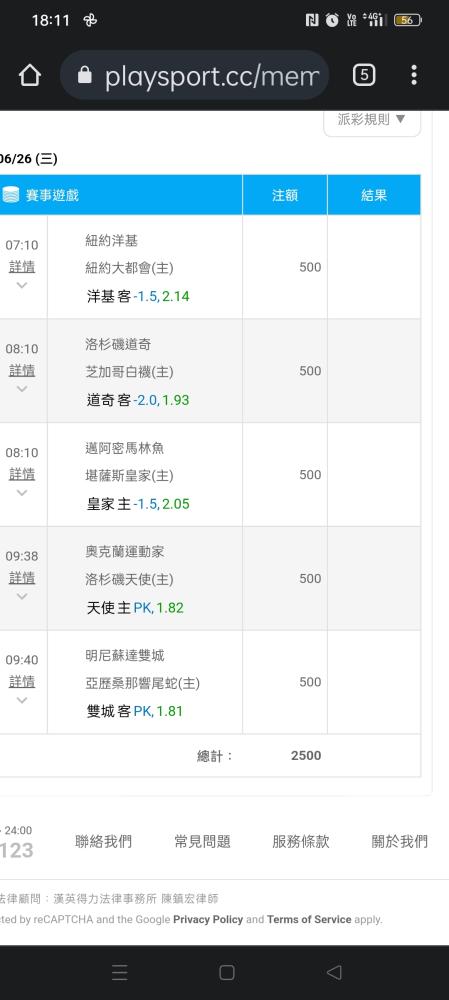Open the 派彩規則 dropdown
The image size is (449, 1000).
[x=372, y=121]
